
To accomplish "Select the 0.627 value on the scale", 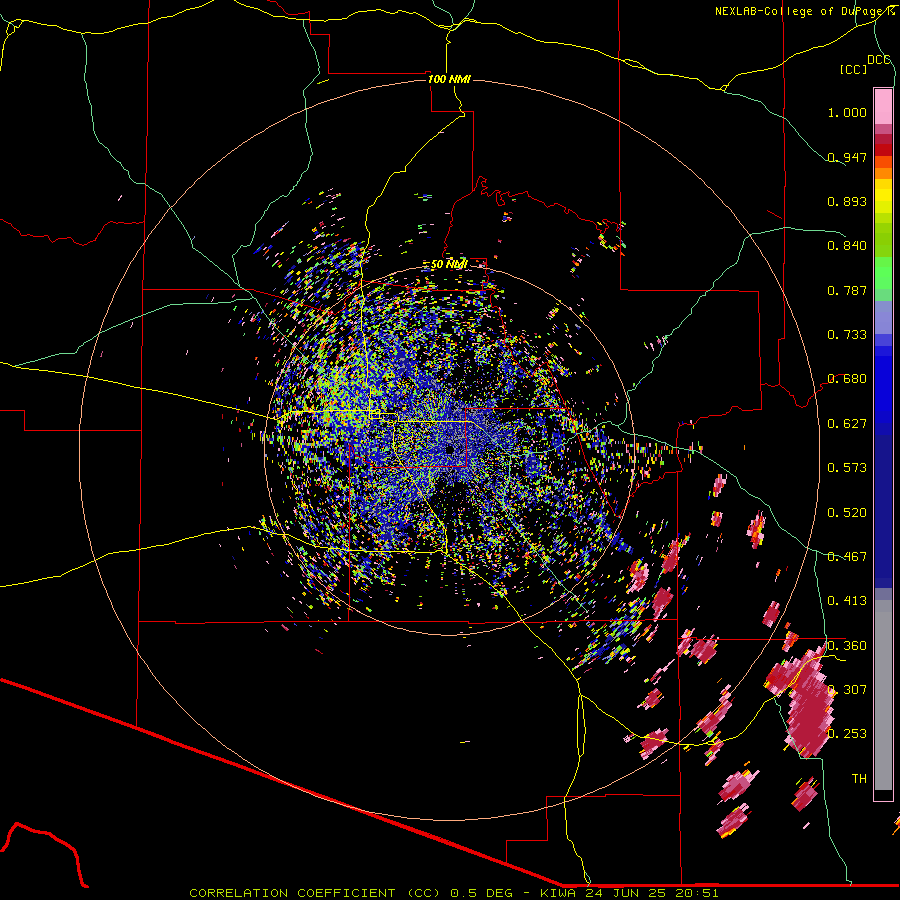I will coord(847,424).
